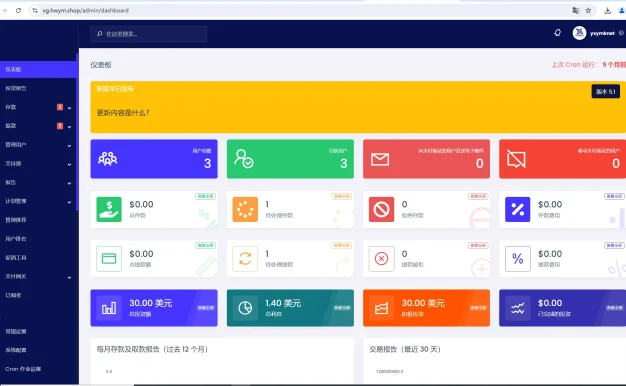This screenshot has height=386, width=626.
Task: Reload the page with the browser refresh button
Action: 18,10
